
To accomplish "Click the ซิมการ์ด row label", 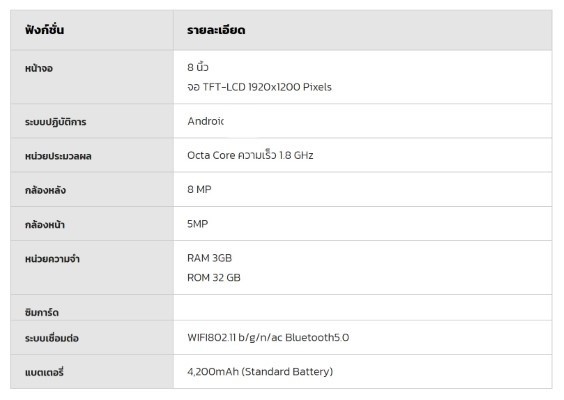I will point(42,312).
